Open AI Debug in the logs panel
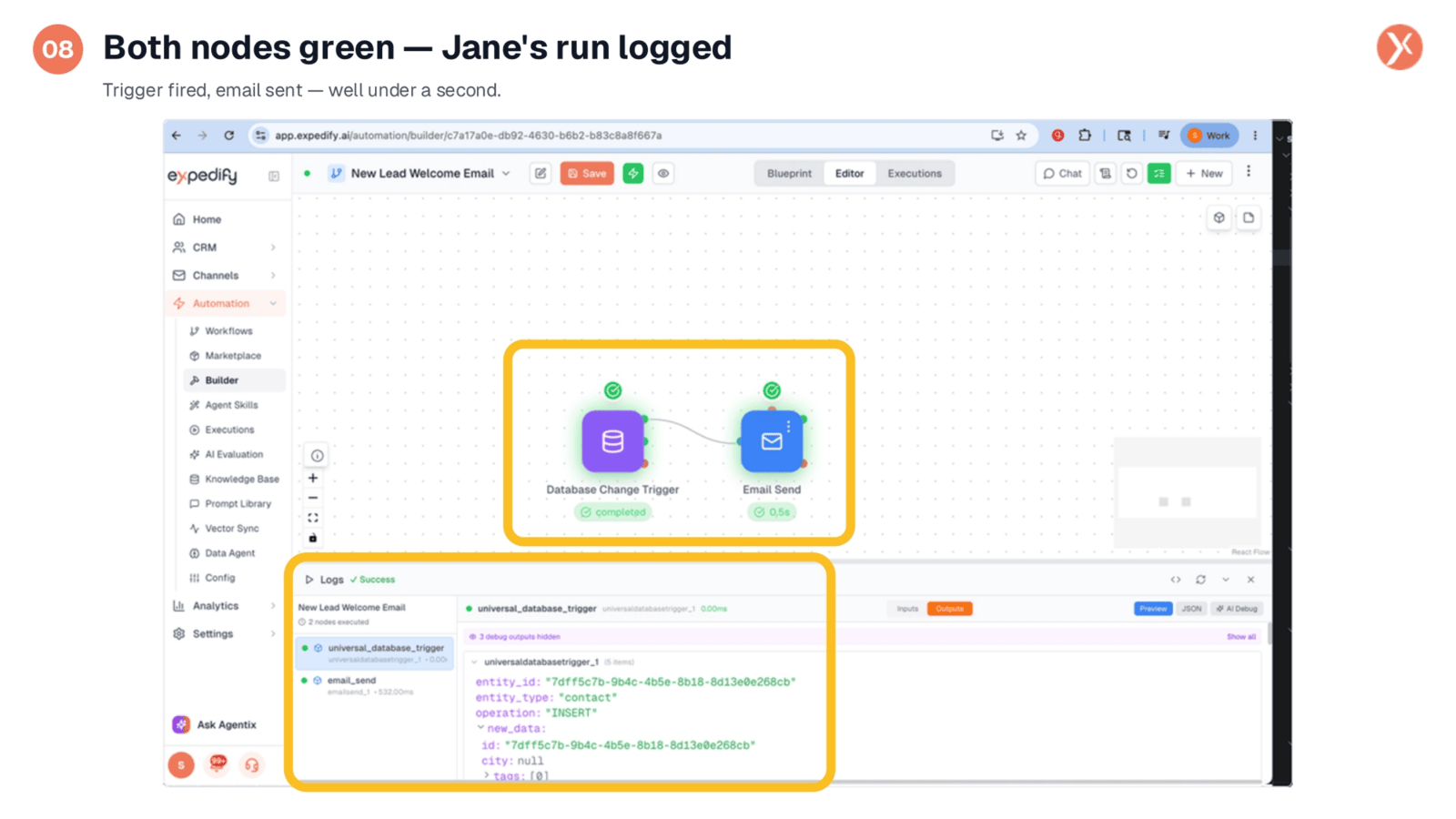Screen dimensions: 1456x819 (1237, 609)
